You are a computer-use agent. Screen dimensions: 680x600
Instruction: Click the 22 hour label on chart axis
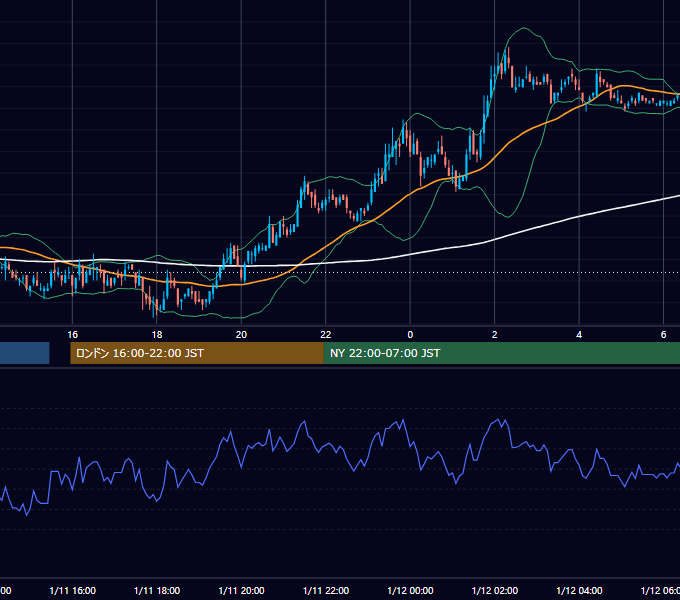(x=326, y=335)
